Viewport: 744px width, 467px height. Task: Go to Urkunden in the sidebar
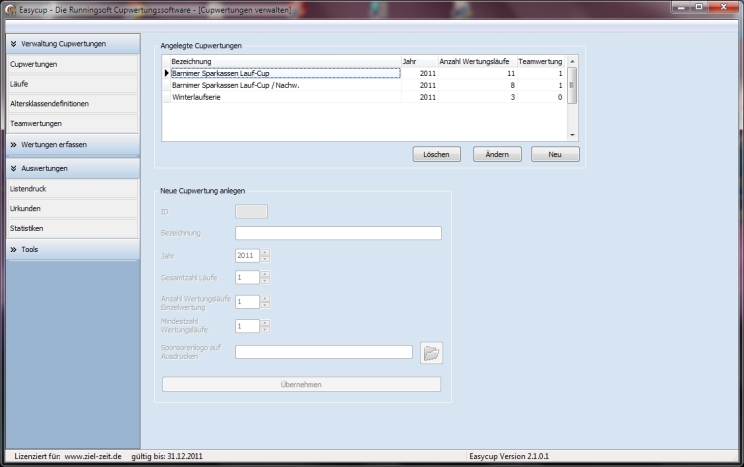pyautogui.click(x=69, y=208)
